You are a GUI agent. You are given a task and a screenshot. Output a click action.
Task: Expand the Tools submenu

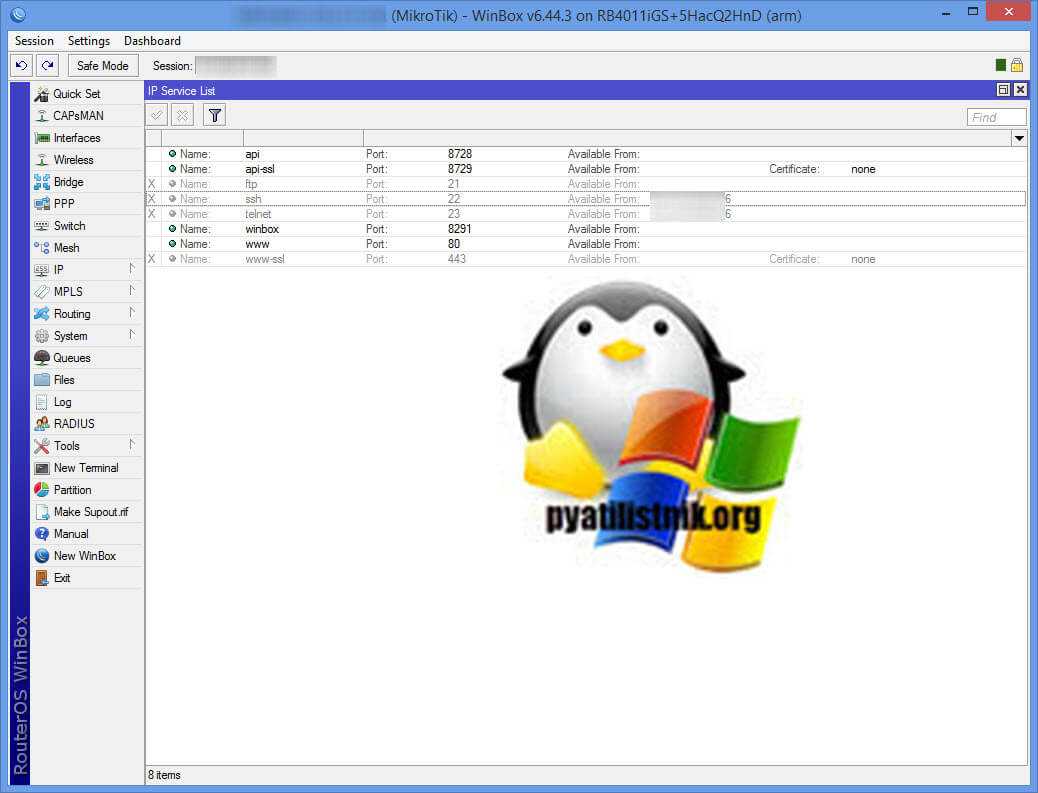(x=87, y=445)
